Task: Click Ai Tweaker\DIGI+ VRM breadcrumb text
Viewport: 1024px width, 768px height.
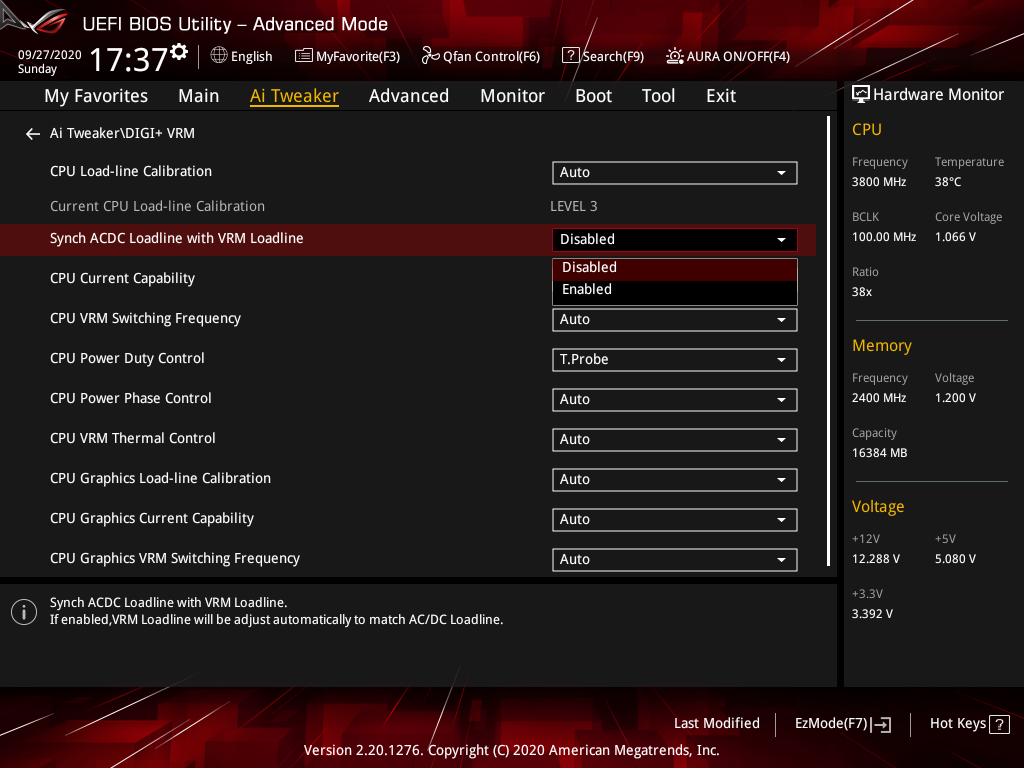Action: coord(122,133)
